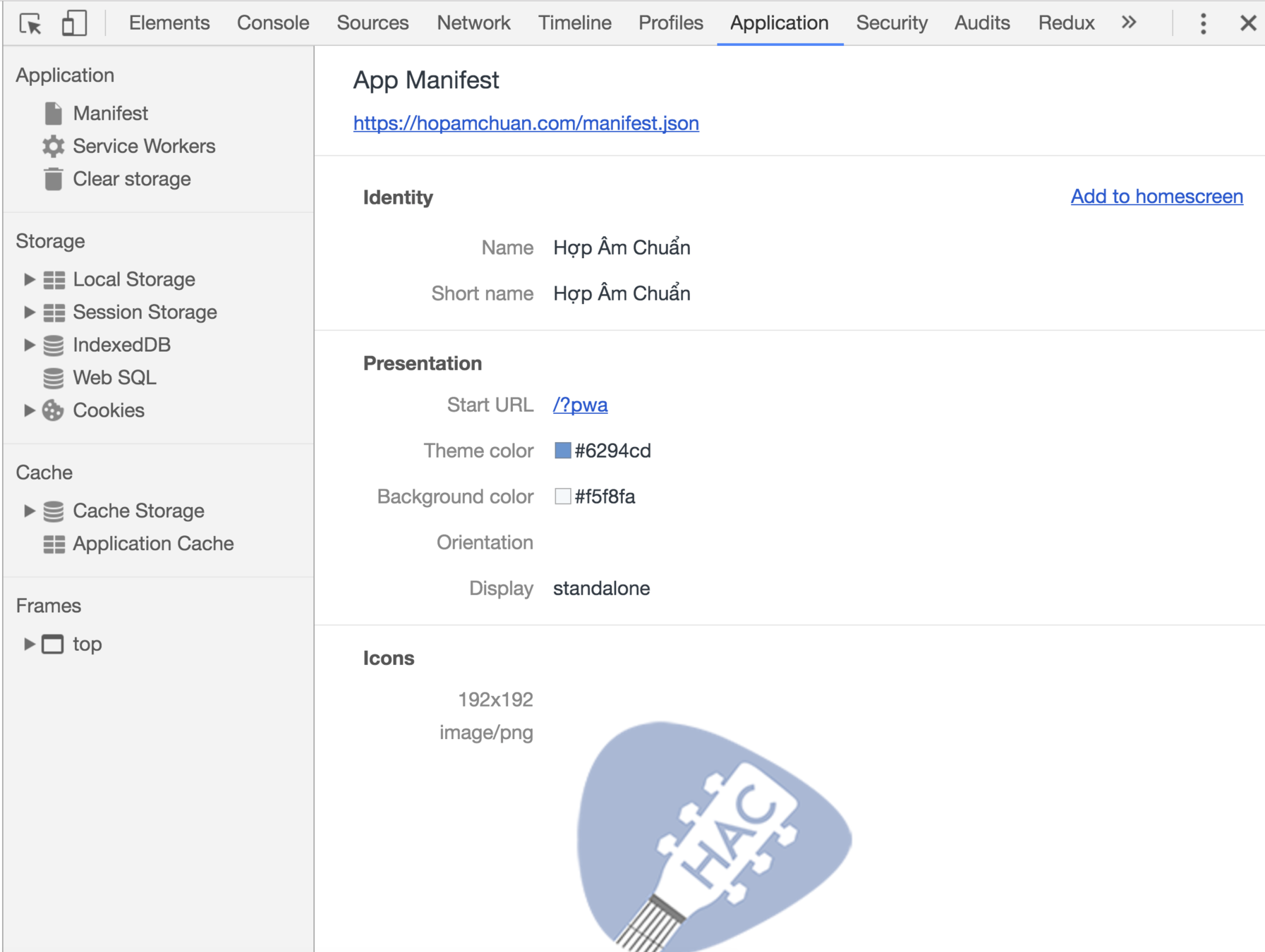Click the Application Cache grid icon
The width and height of the screenshot is (1265, 952).
(x=54, y=544)
